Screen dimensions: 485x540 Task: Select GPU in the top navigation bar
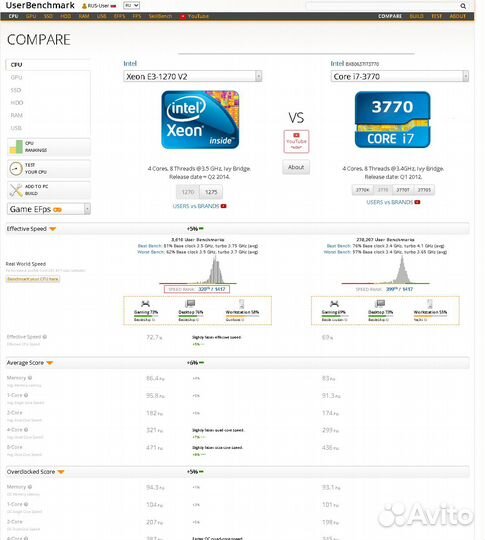(x=31, y=16)
